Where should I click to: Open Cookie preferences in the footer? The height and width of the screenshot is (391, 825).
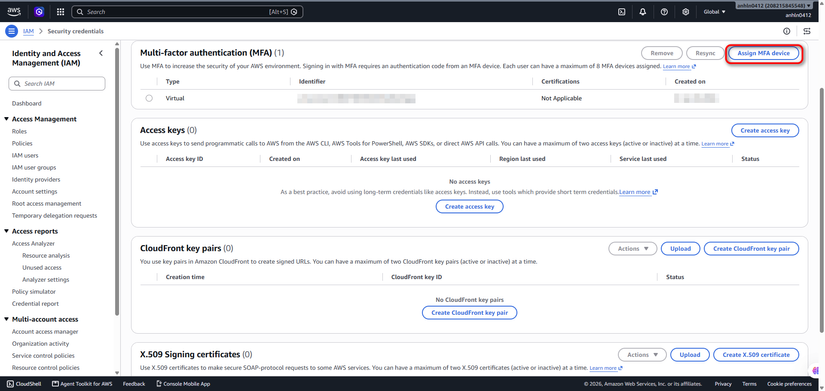point(789,384)
